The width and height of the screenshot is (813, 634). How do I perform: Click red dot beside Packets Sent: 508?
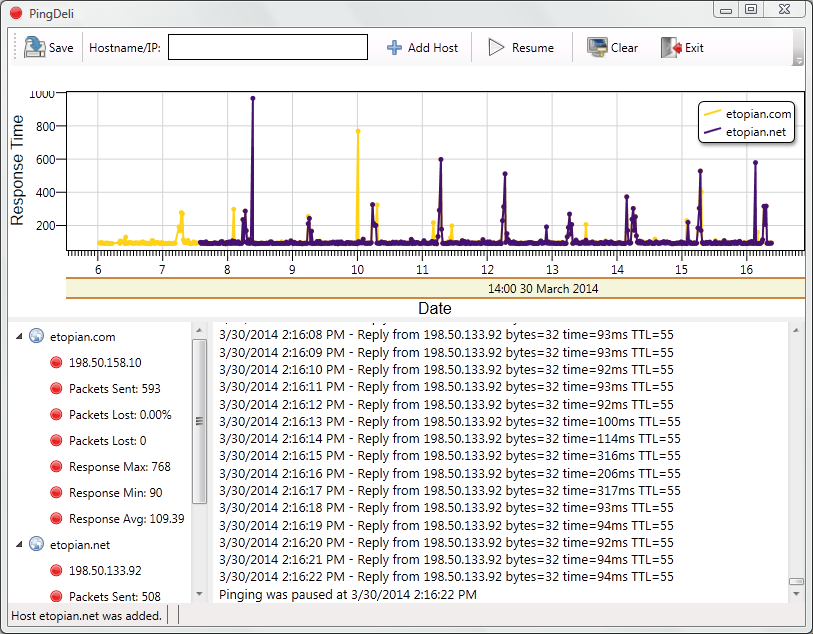(x=56, y=596)
